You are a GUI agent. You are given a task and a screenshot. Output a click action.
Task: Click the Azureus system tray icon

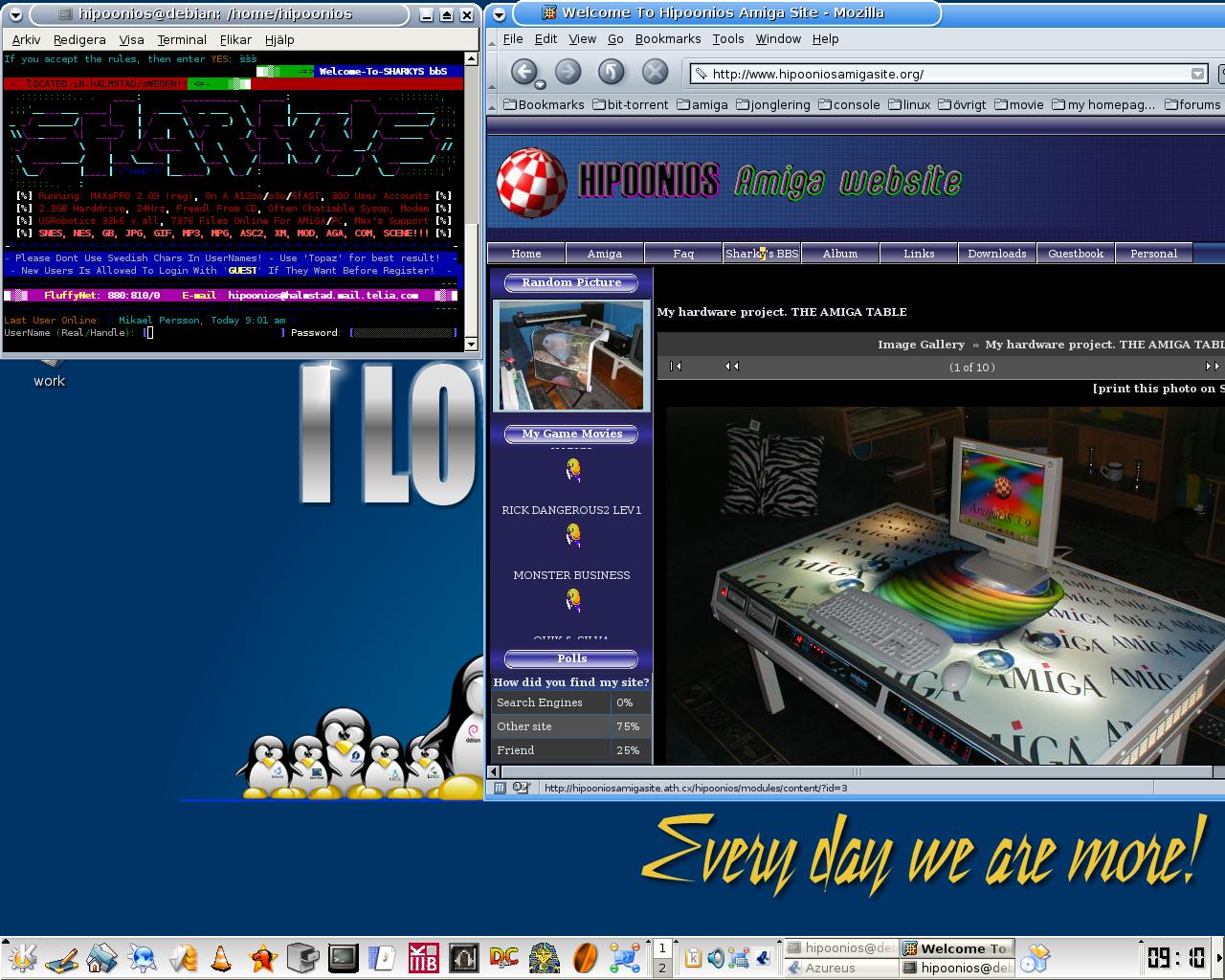click(762, 957)
